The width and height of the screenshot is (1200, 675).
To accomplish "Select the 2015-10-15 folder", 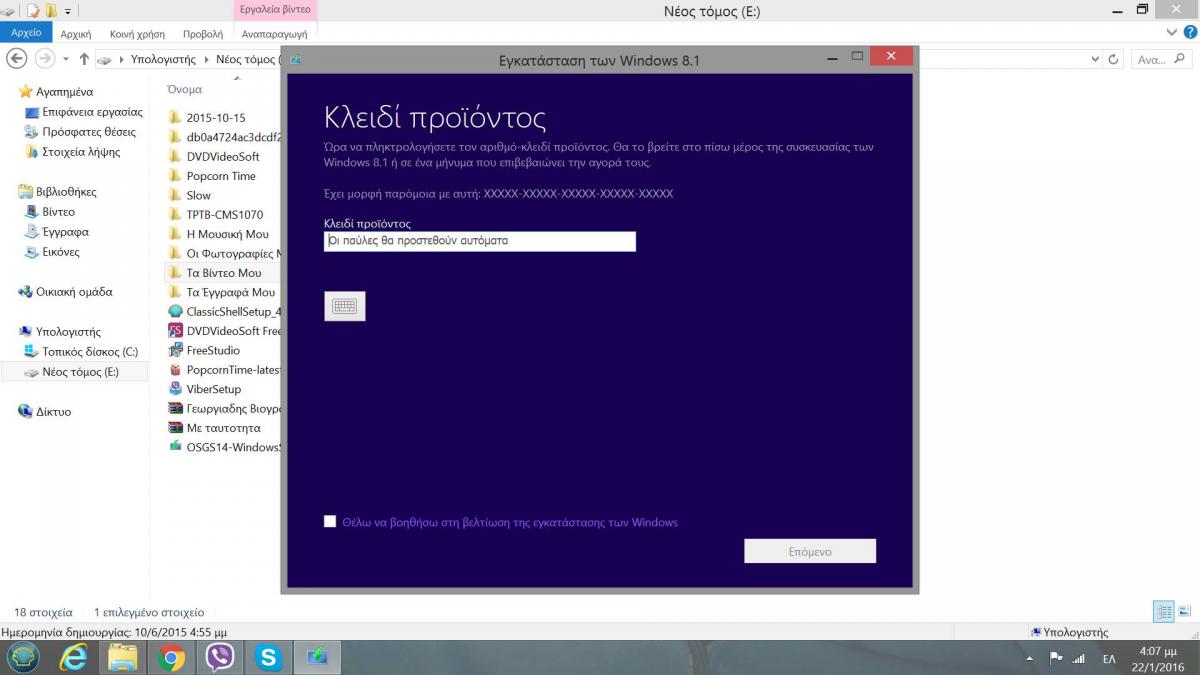I will [x=215, y=117].
